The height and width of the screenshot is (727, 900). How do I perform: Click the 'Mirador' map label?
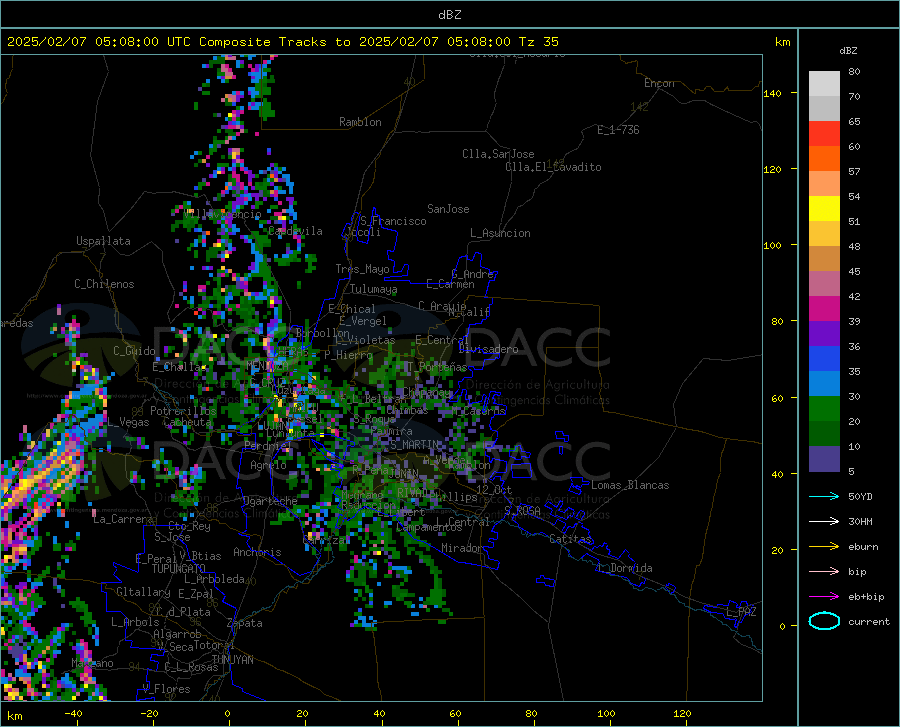(462, 548)
